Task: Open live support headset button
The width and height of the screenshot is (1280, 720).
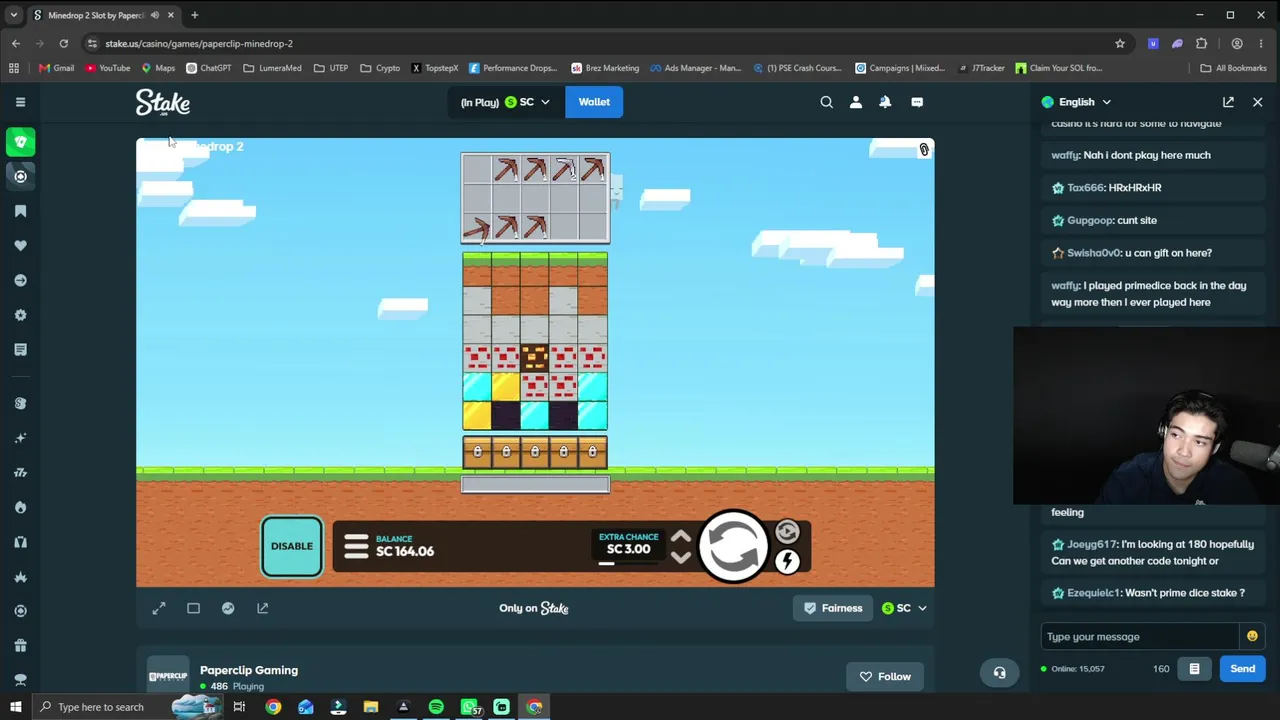Action: click(x=999, y=673)
